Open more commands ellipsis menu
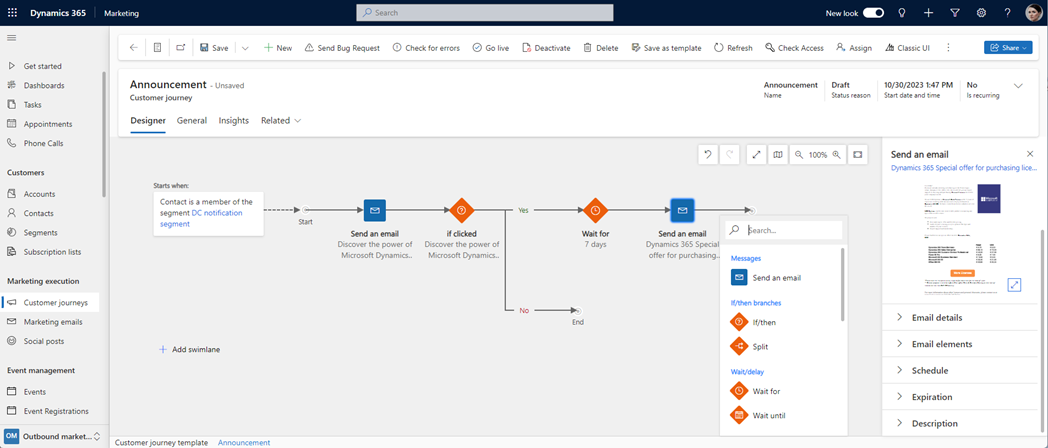Screen dimensions: 1048x448 (x=948, y=48)
